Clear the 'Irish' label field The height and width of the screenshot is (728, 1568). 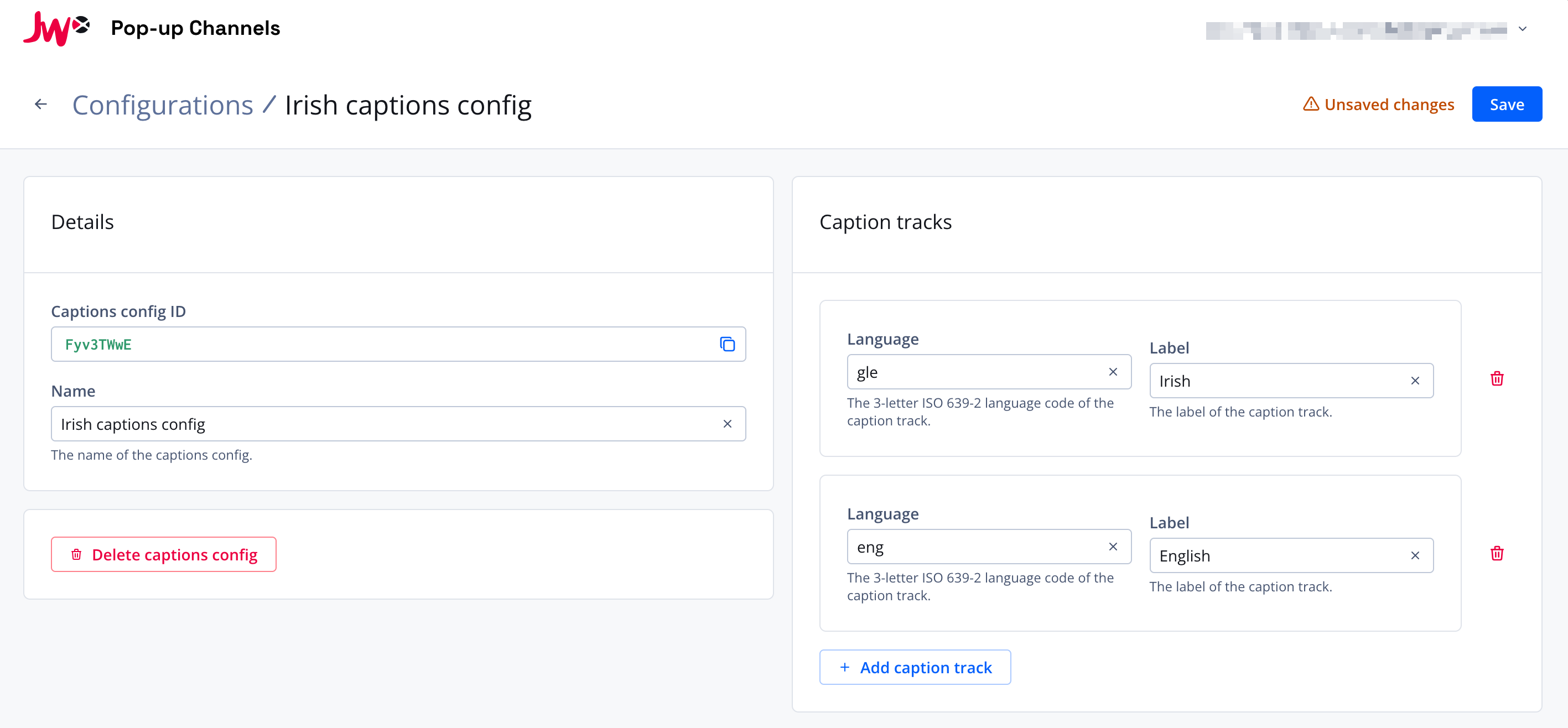pos(1415,381)
